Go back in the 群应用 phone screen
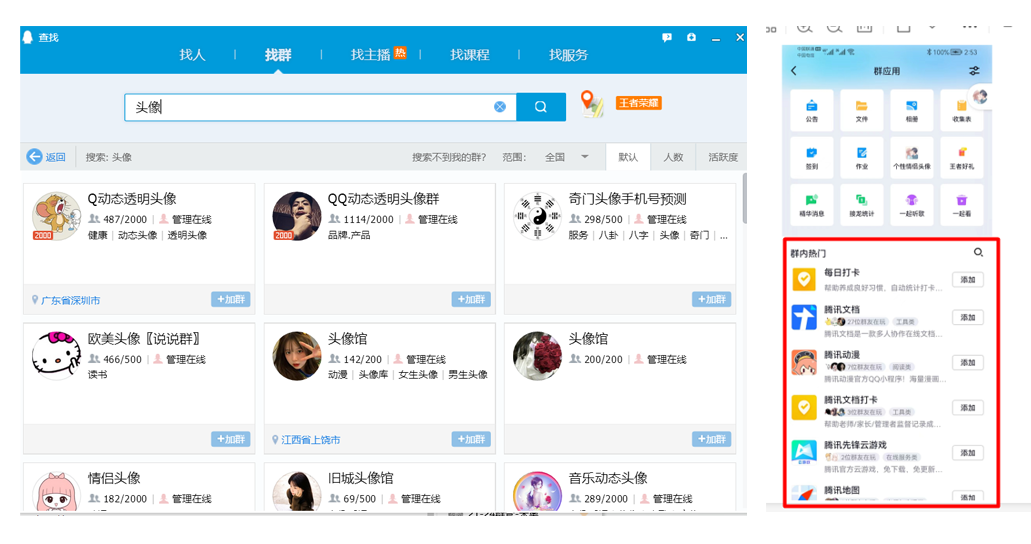 (x=794, y=70)
